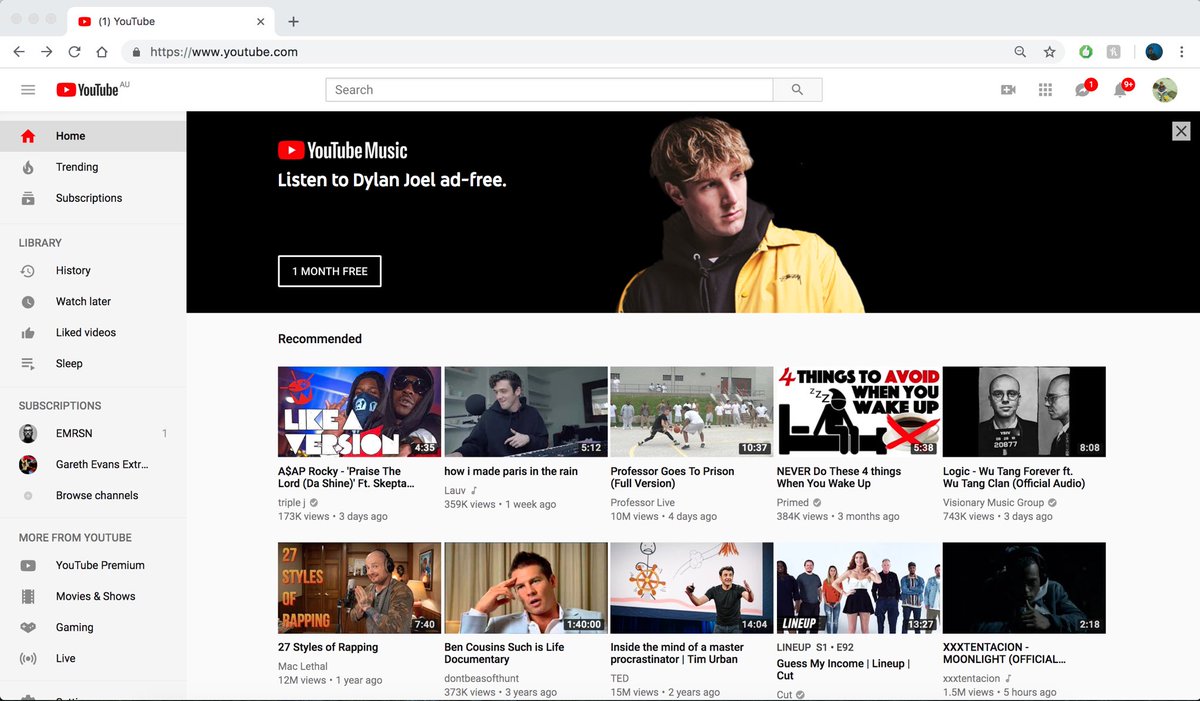This screenshot has width=1200, height=701.
Task: Click the browser home icon
Action: (x=102, y=52)
